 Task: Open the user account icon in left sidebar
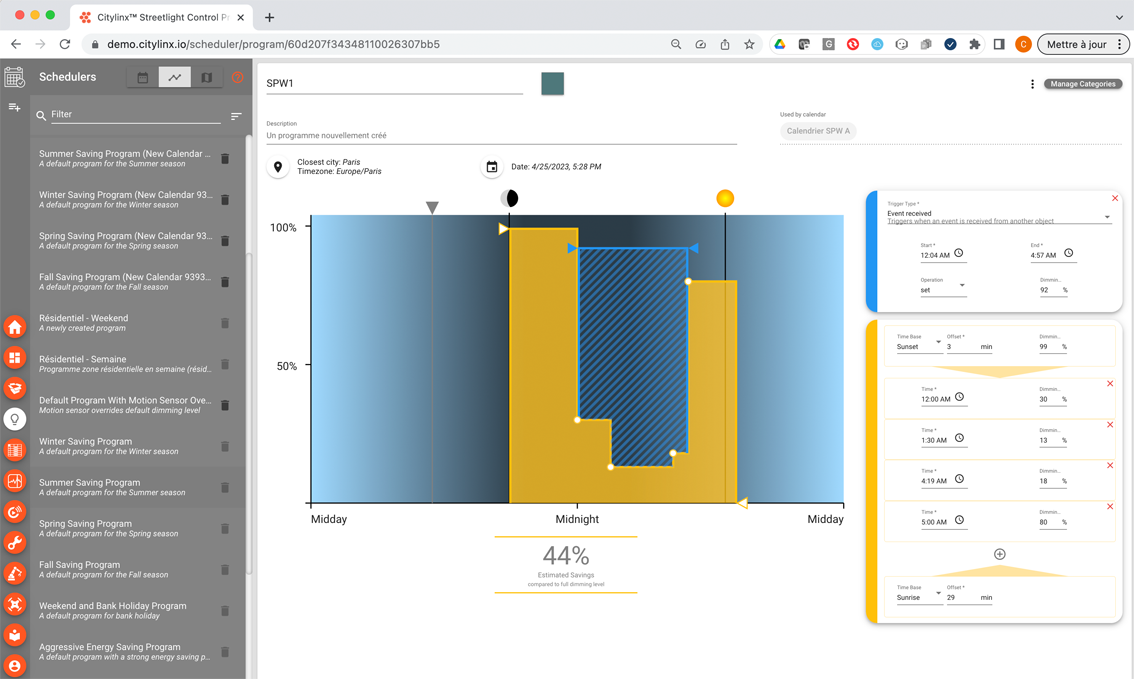[14, 665]
